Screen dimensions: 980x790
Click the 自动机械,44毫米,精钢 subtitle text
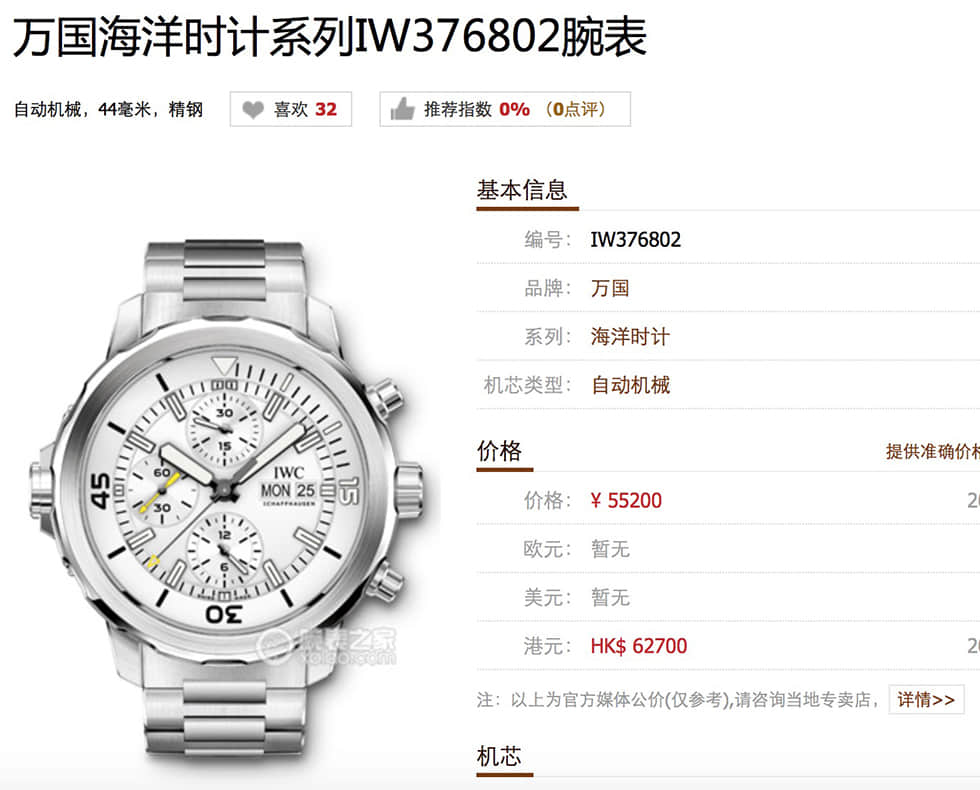pyautogui.click(x=109, y=109)
